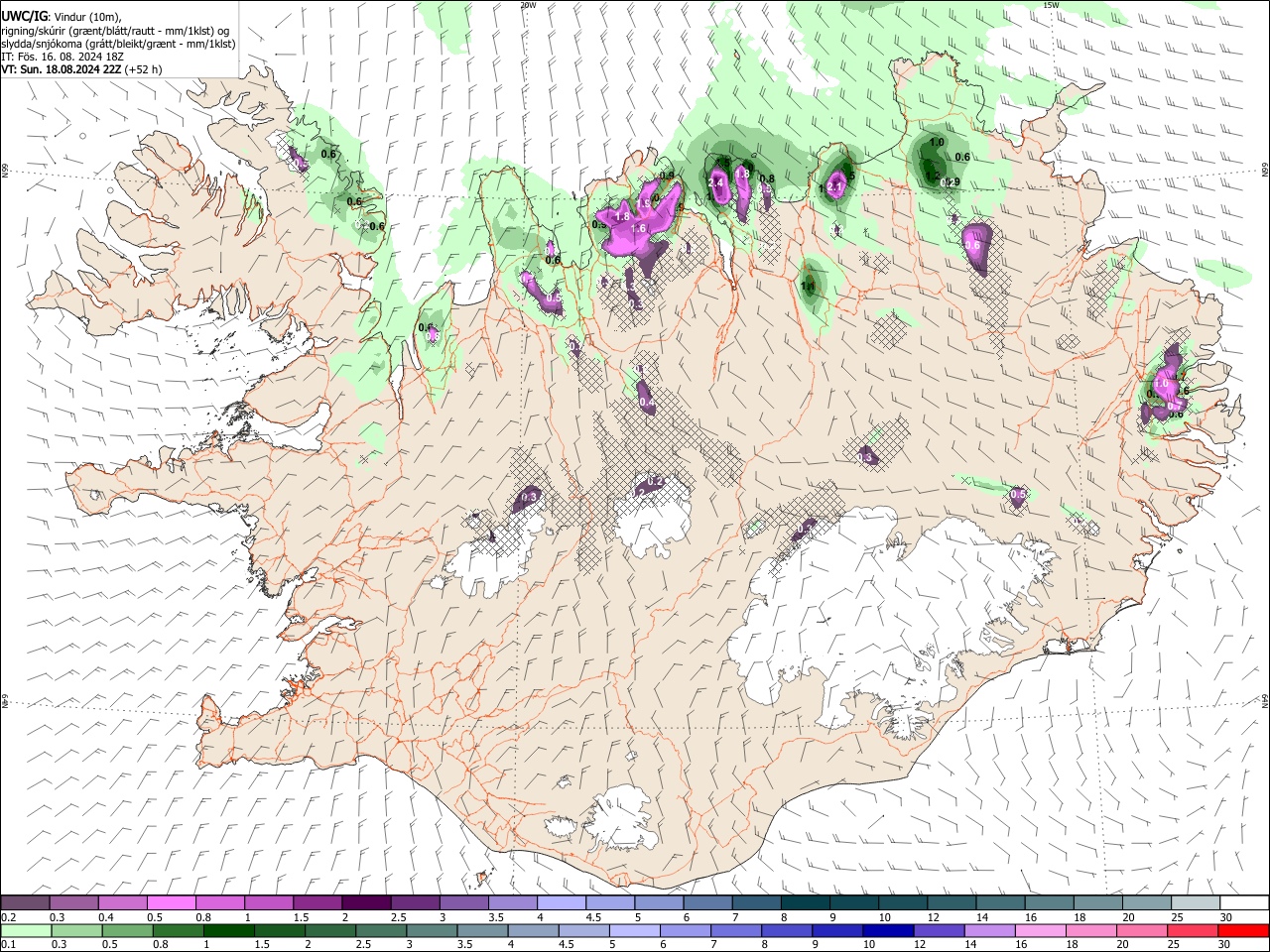The image size is (1270, 952).
Task: Pick lower legend swatch between 7 and 8
Action: click(x=735, y=930)
